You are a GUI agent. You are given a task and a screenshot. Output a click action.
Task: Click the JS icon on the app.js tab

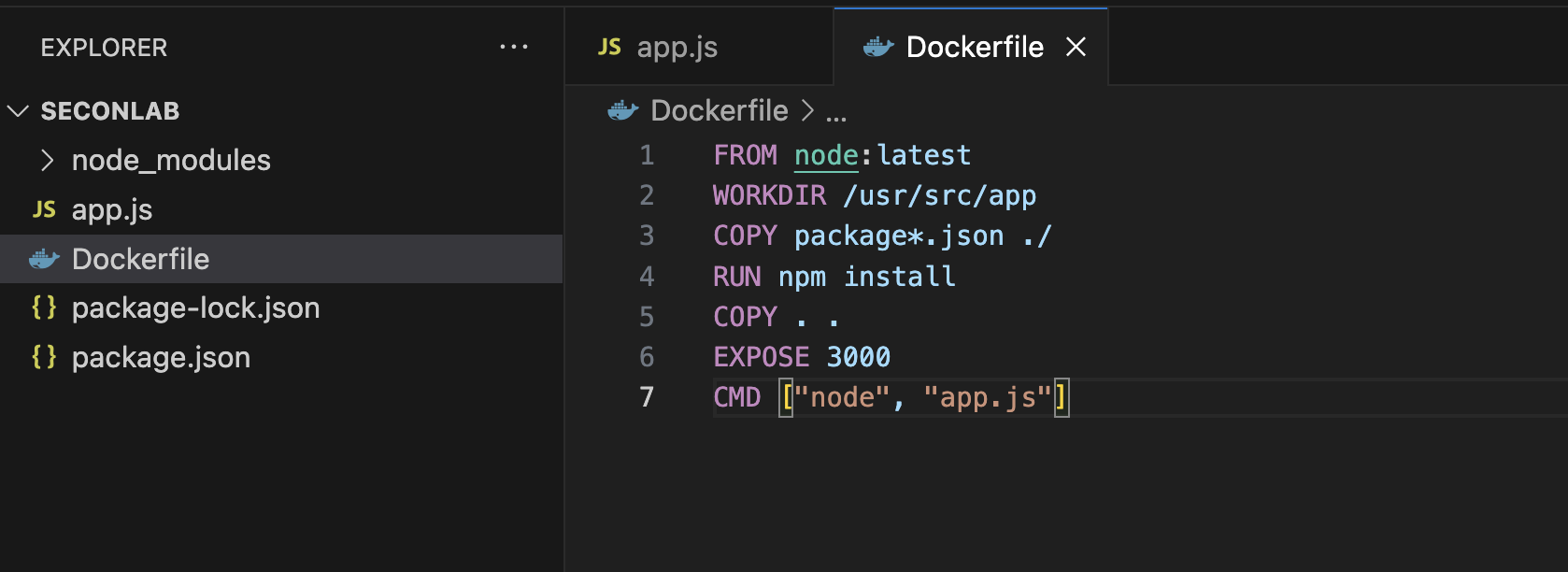click(609, 47)
